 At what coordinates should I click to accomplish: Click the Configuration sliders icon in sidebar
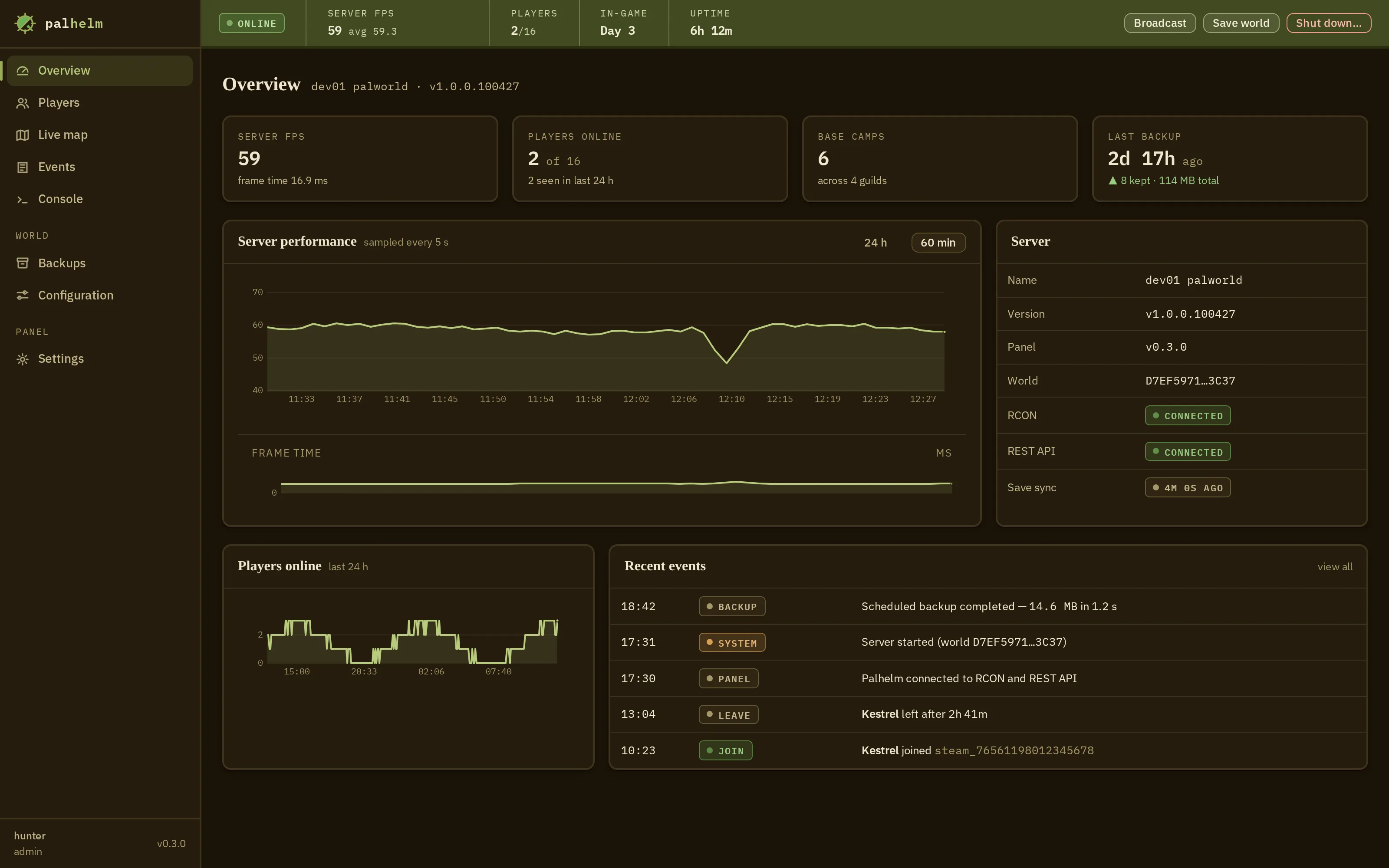pos(23,295)
